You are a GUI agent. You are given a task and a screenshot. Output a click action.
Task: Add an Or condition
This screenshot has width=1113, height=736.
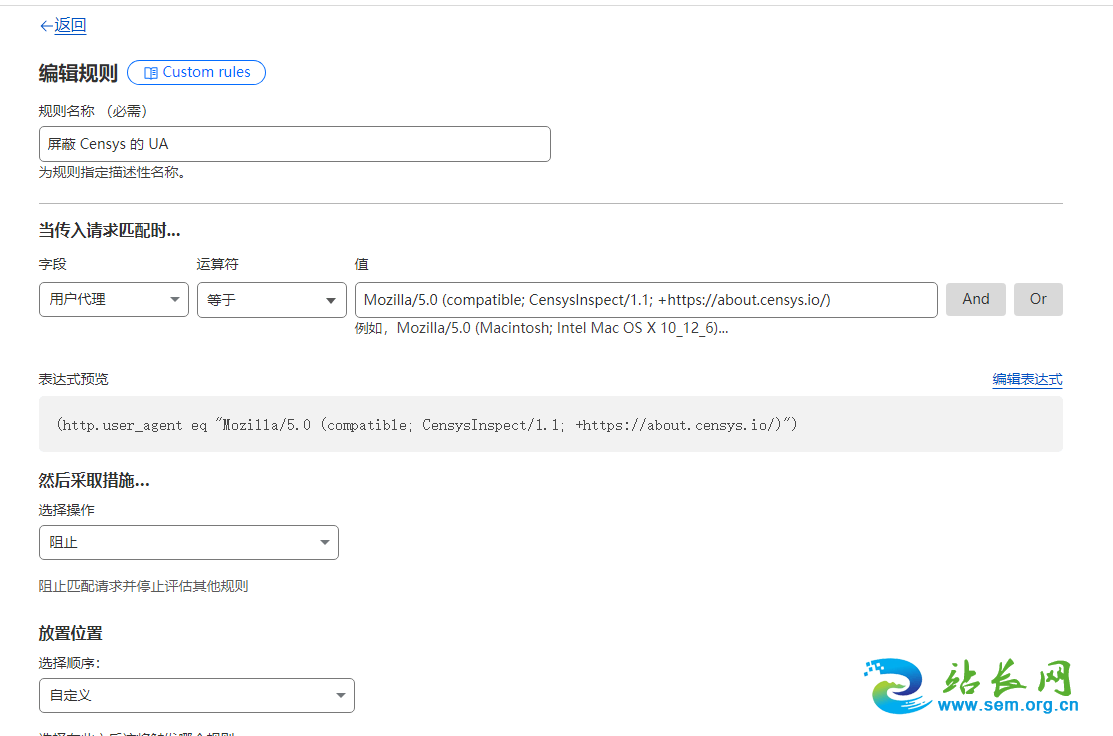point(1038,300)
